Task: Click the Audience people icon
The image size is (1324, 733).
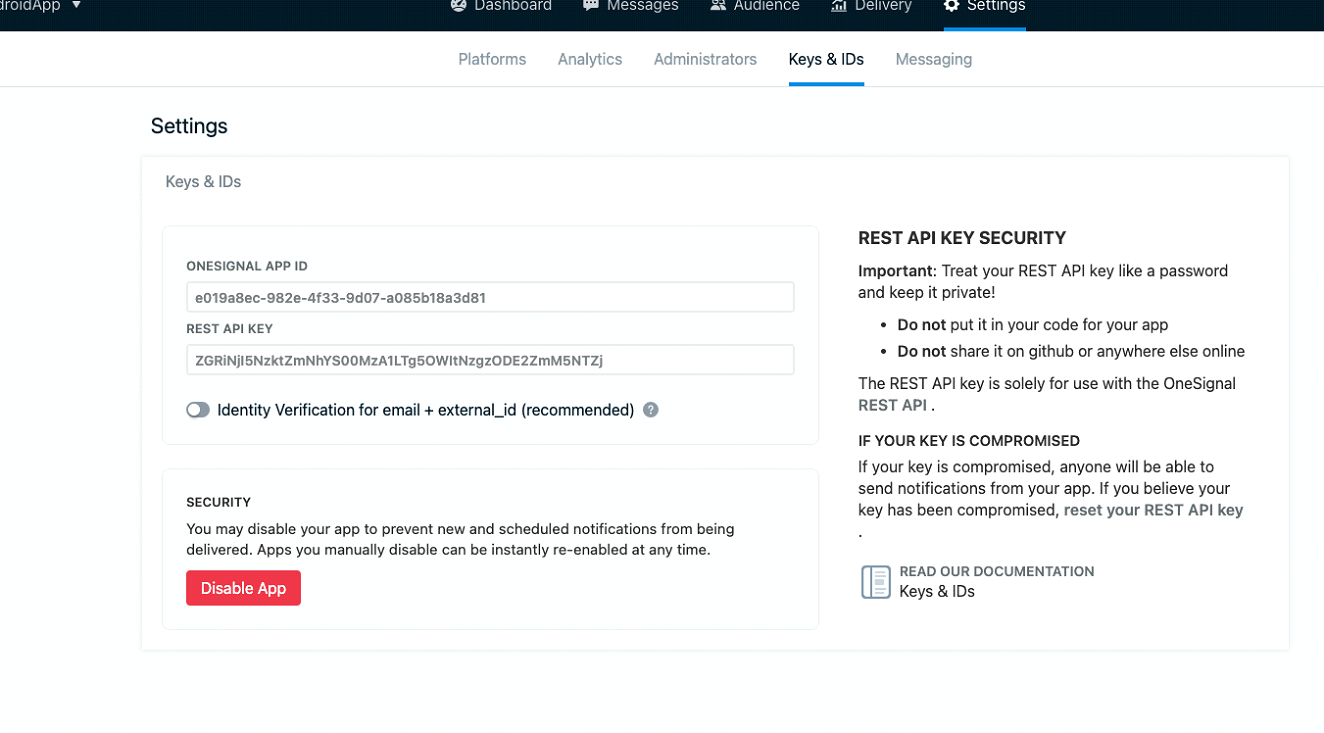Action: (718, 6)
